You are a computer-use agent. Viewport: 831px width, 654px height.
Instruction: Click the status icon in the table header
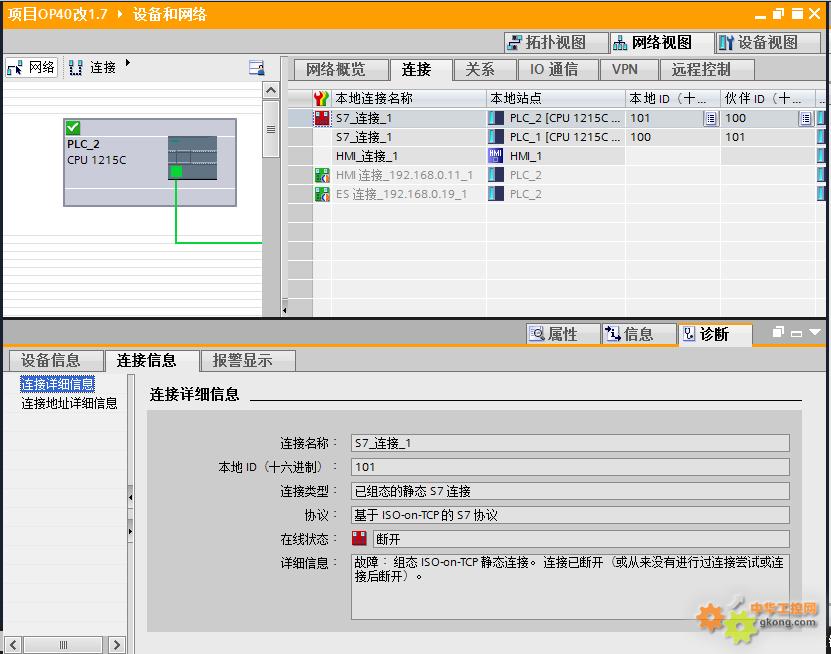click(x=322, y=98)
